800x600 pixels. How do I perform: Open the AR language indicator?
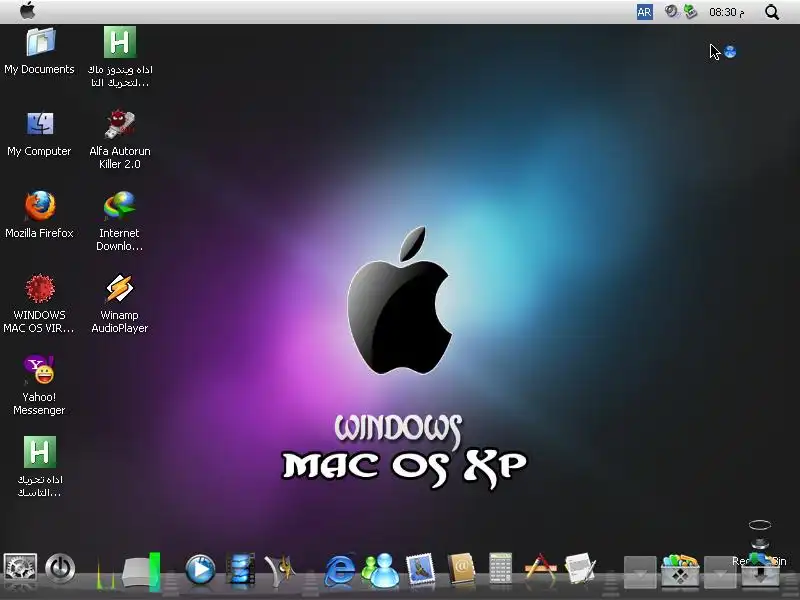[644, 12]
